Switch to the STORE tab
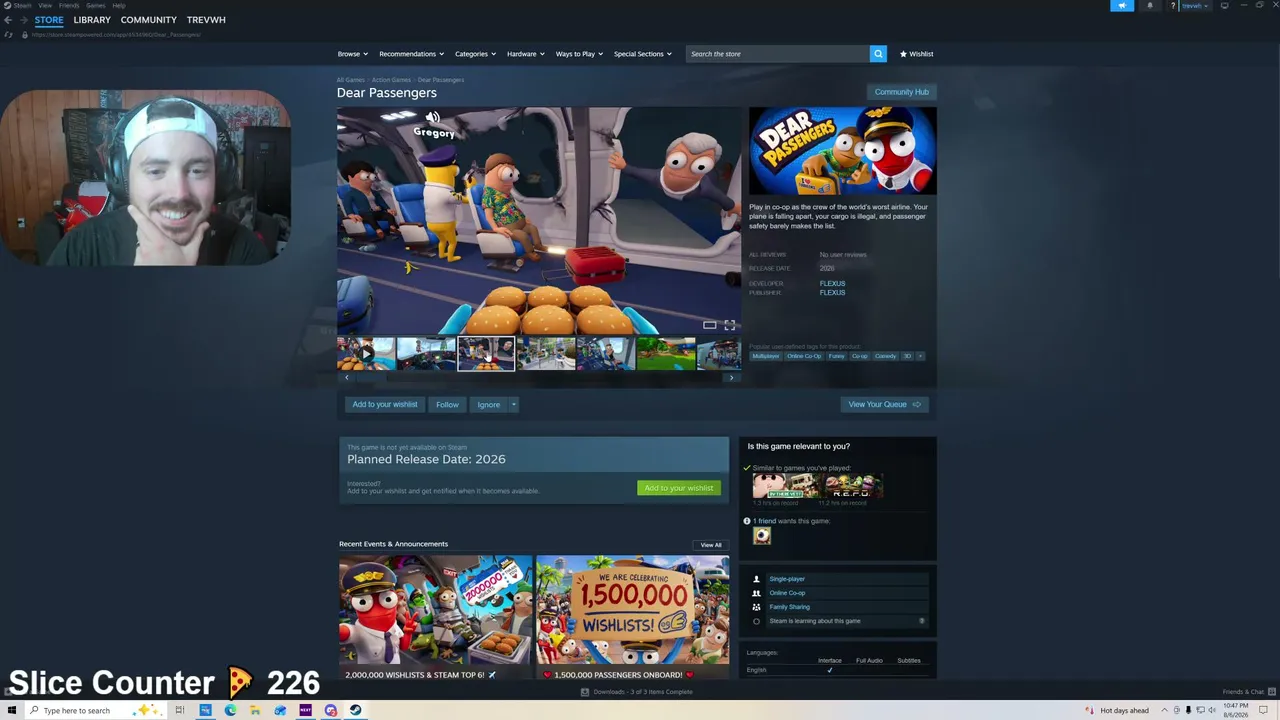Image resolution: width=1280 pixels, height=720 pixels. [x=49, y=20]
